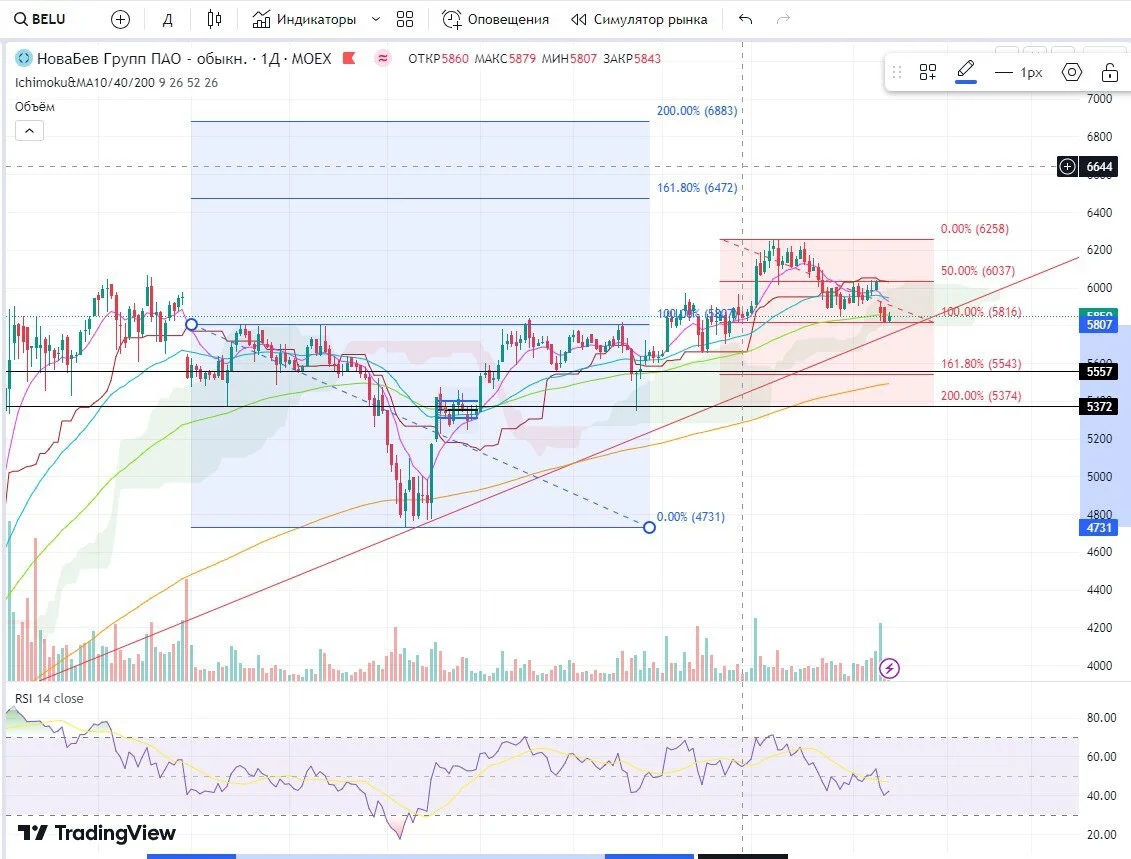Viewport: 1131px width, 859px height.
Task: Open symbol search for BELU
Action: tap(40, 19)
